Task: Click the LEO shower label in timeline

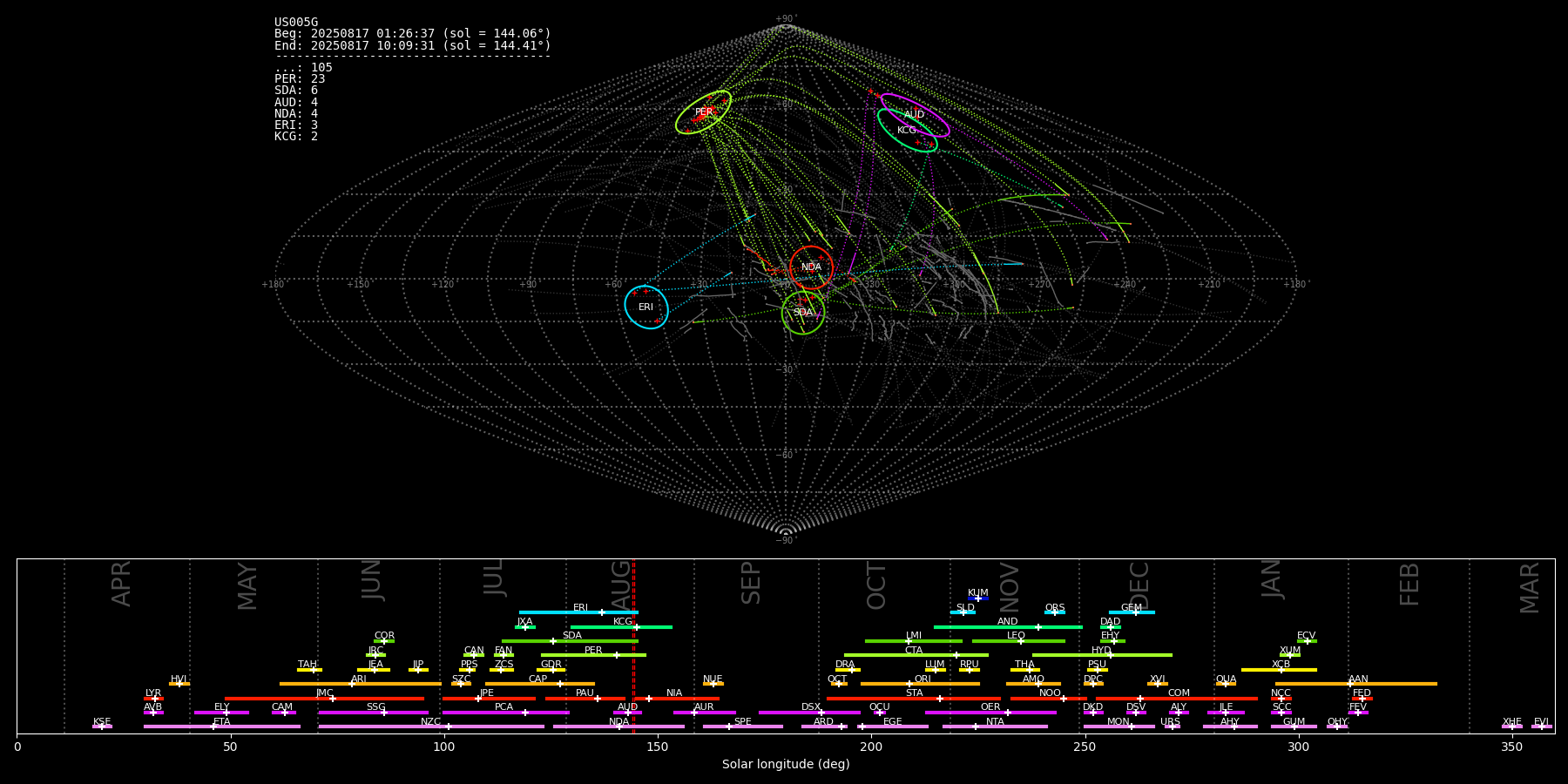Action: pyautogui.click(x=1016, y=636)
